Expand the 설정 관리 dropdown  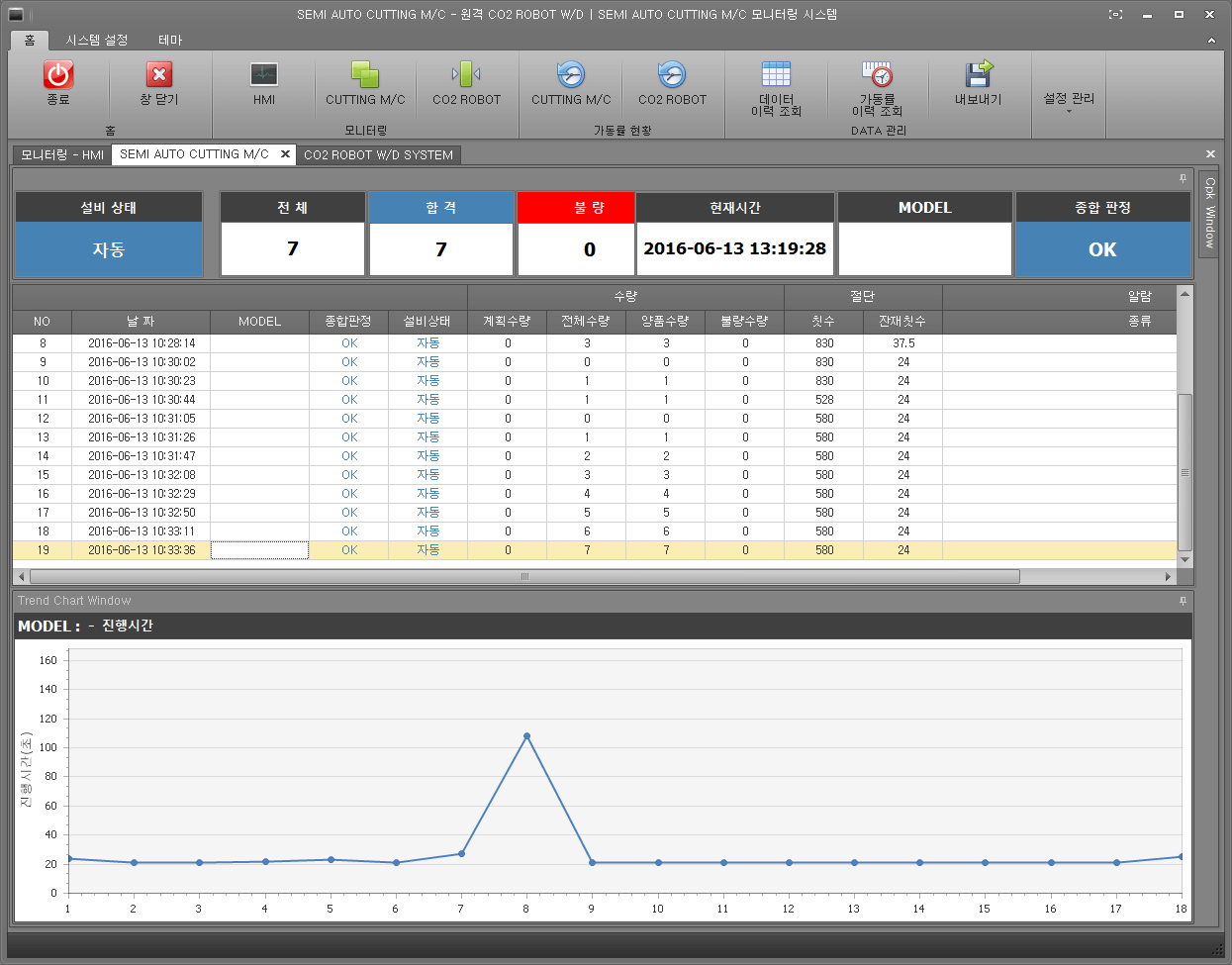pyautogui.click(x=1069, y=102)
